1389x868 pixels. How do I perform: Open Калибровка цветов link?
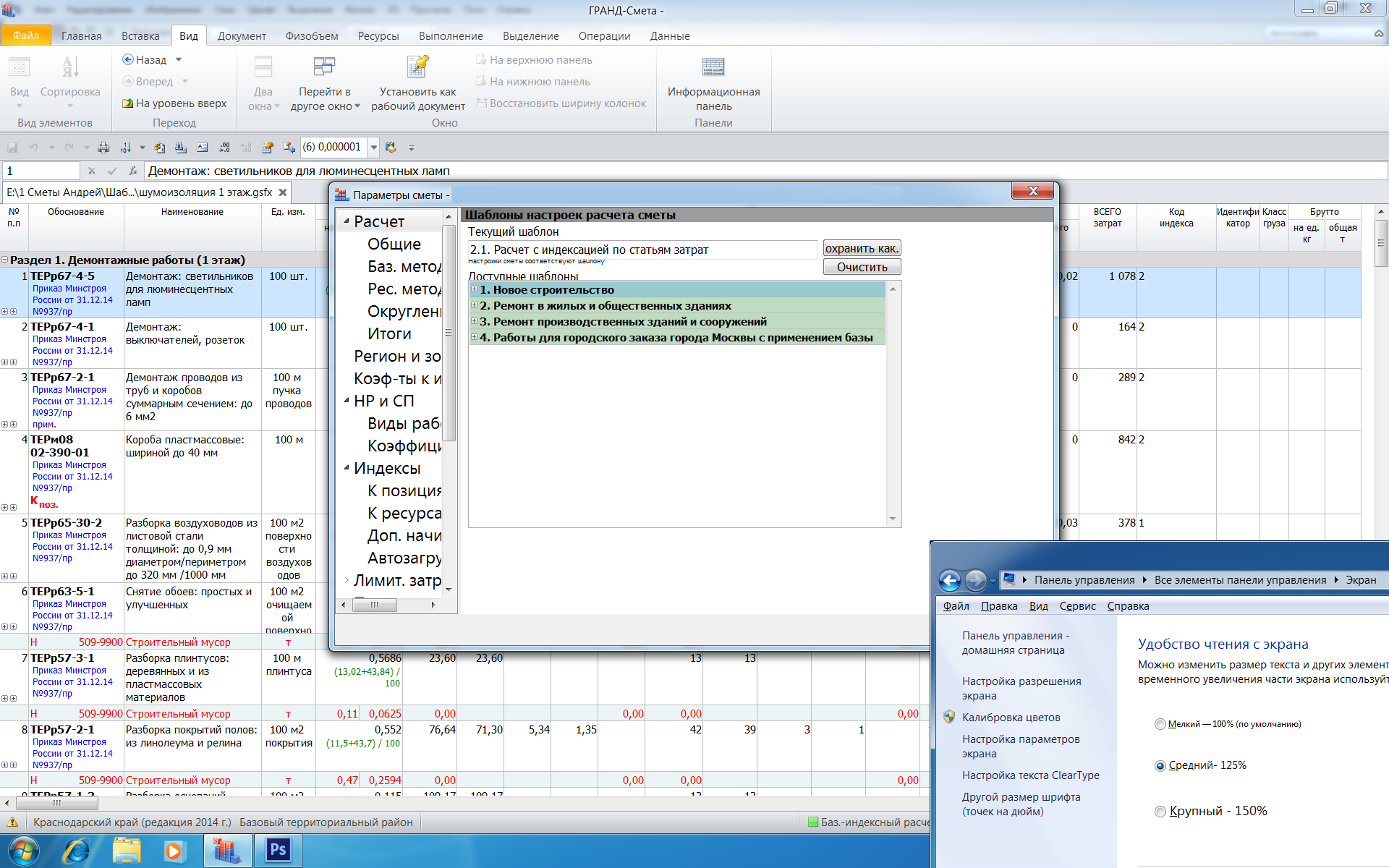pyautogui.click(x=1011, y=718)
